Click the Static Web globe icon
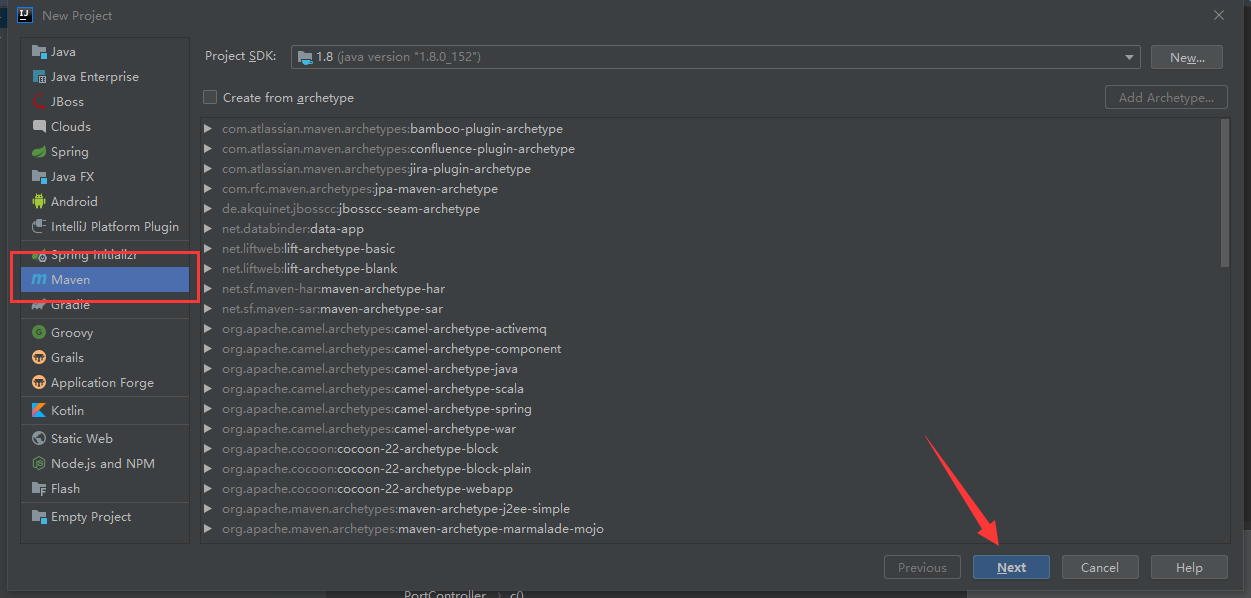 tap(39, 439)
